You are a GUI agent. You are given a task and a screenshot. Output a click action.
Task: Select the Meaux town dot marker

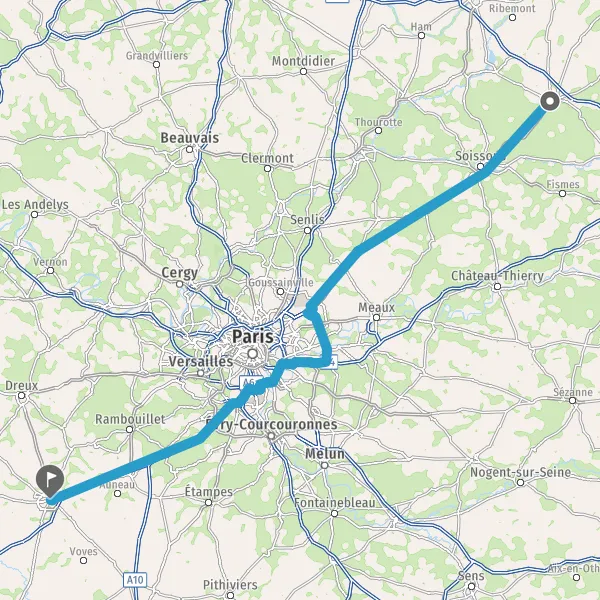point(377,317)
